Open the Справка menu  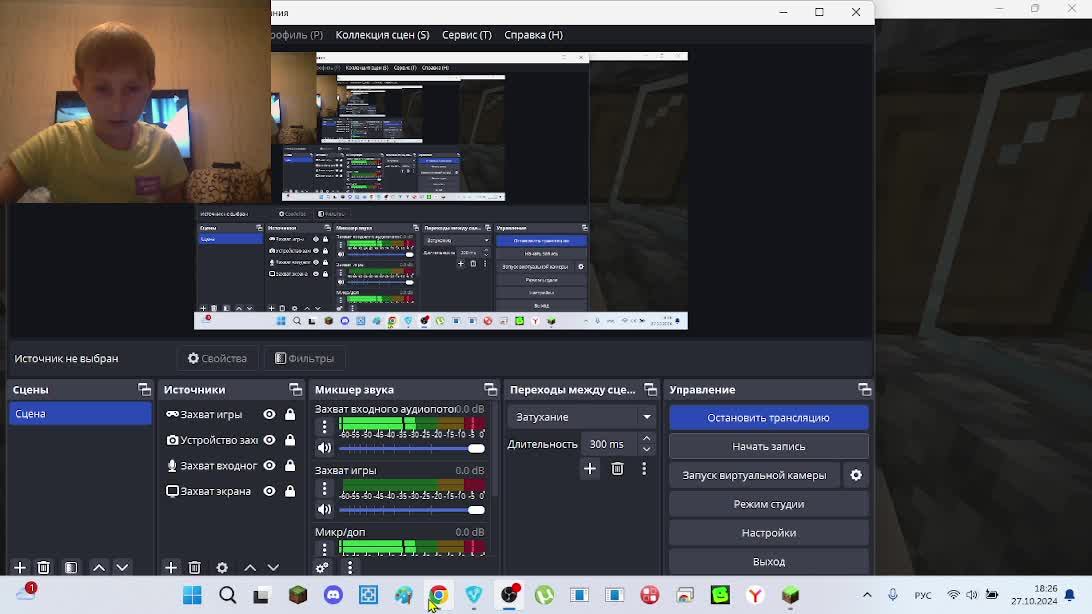(x=533, y=35)
